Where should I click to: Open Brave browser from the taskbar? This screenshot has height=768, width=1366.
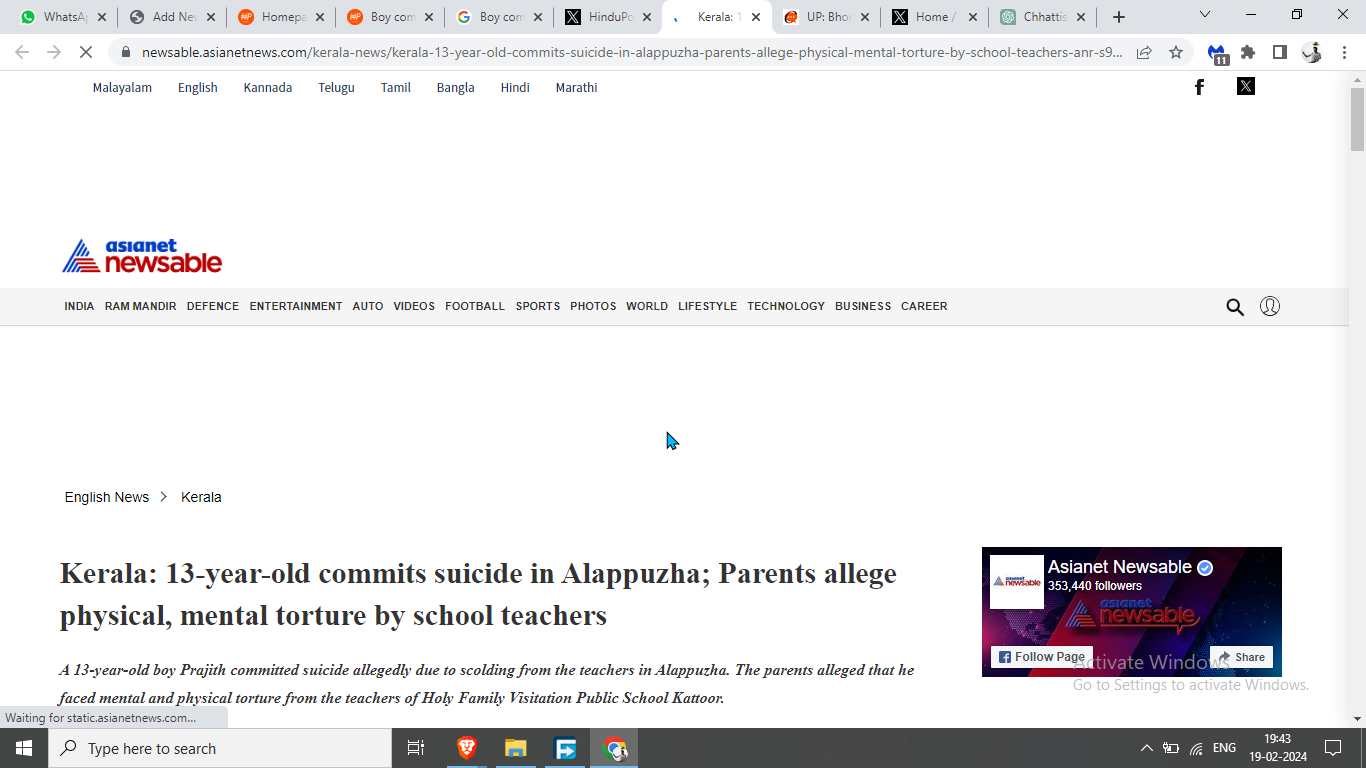coord(466,748)
